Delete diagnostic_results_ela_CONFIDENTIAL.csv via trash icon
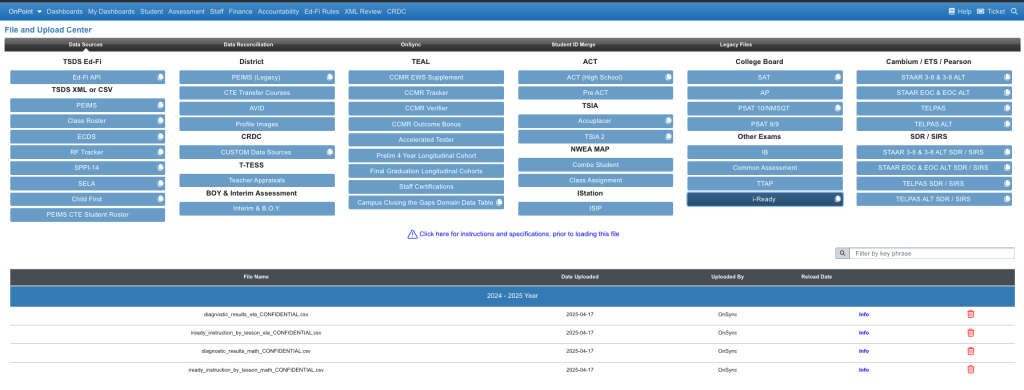Viewport: 1024px width, 390px height. point(970,314)
